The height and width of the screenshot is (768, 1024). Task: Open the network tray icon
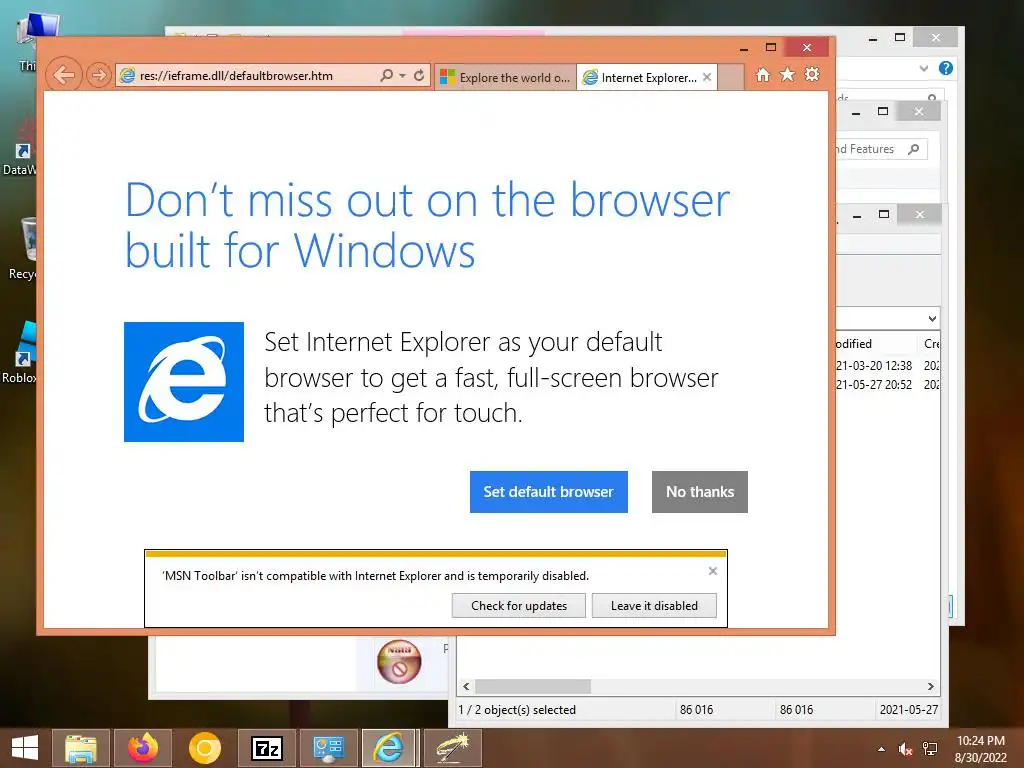coord(930,749)
